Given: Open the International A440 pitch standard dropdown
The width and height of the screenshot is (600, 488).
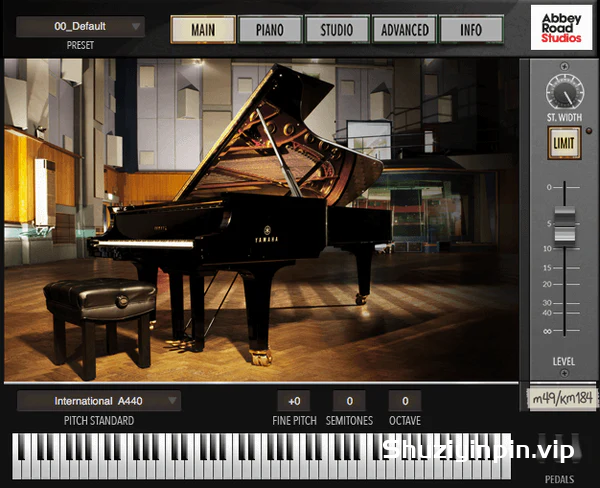Looking at the screenshot, I should [x=99, y=401].
